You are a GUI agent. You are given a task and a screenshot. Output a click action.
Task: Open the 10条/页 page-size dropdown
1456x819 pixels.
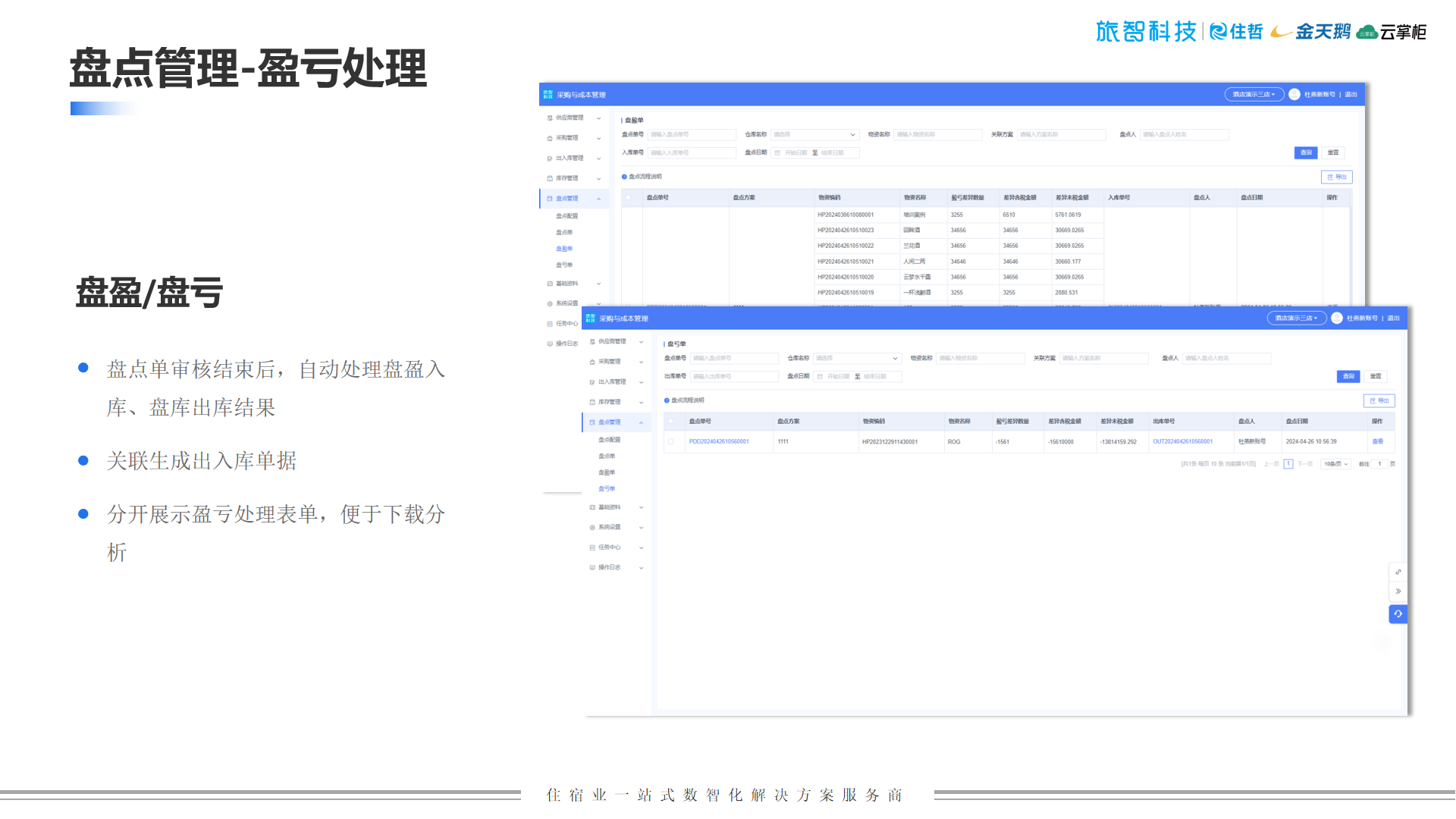1335,464
